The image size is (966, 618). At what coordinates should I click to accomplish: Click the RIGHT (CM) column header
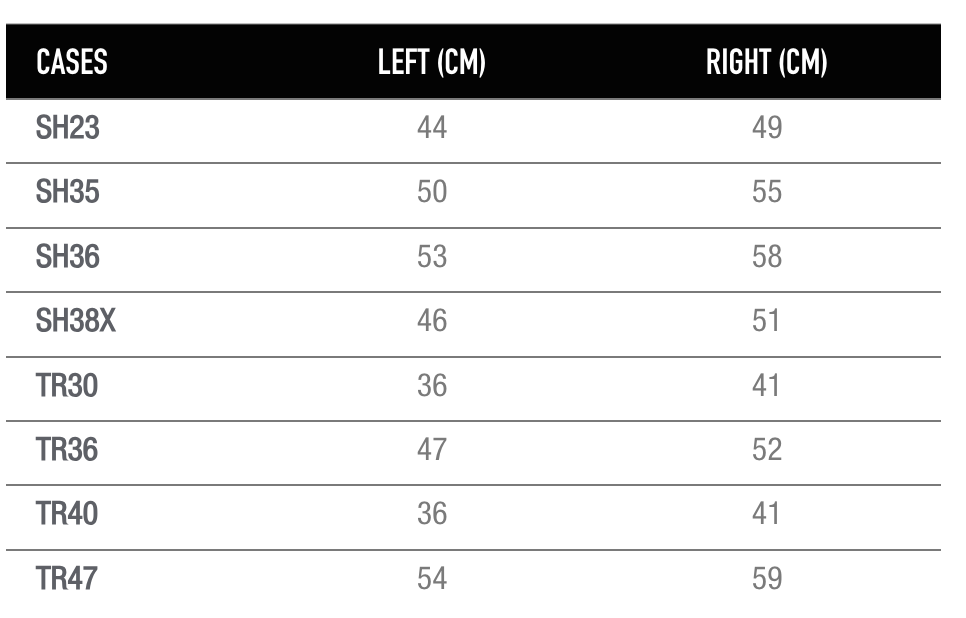(x=766, y=62)
